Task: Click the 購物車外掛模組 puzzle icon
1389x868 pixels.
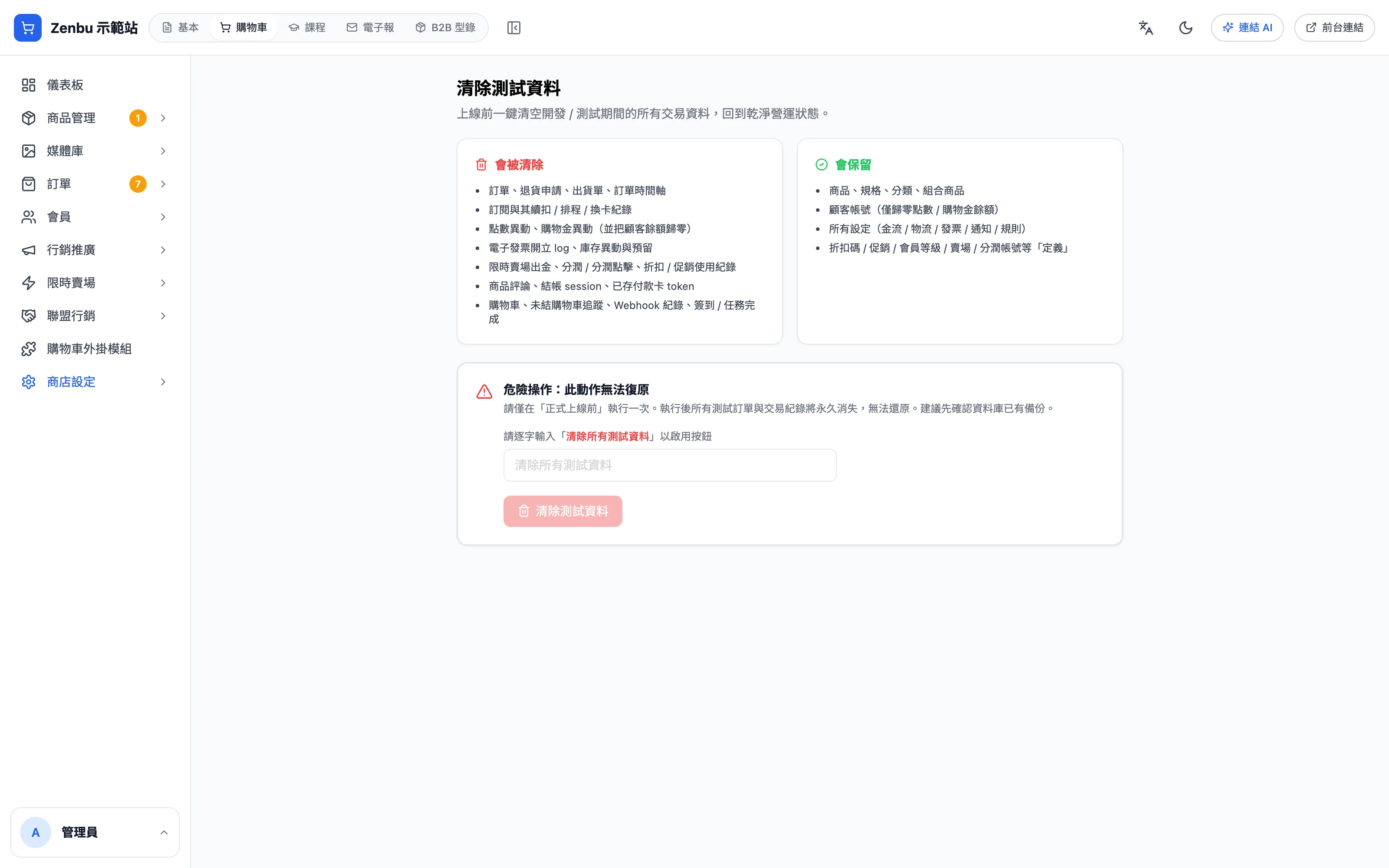Action: [29, 349]
